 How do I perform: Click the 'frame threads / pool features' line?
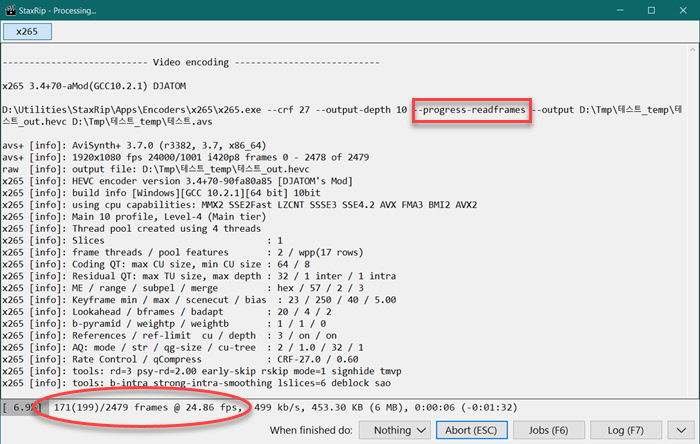click(x=183, y=253)
